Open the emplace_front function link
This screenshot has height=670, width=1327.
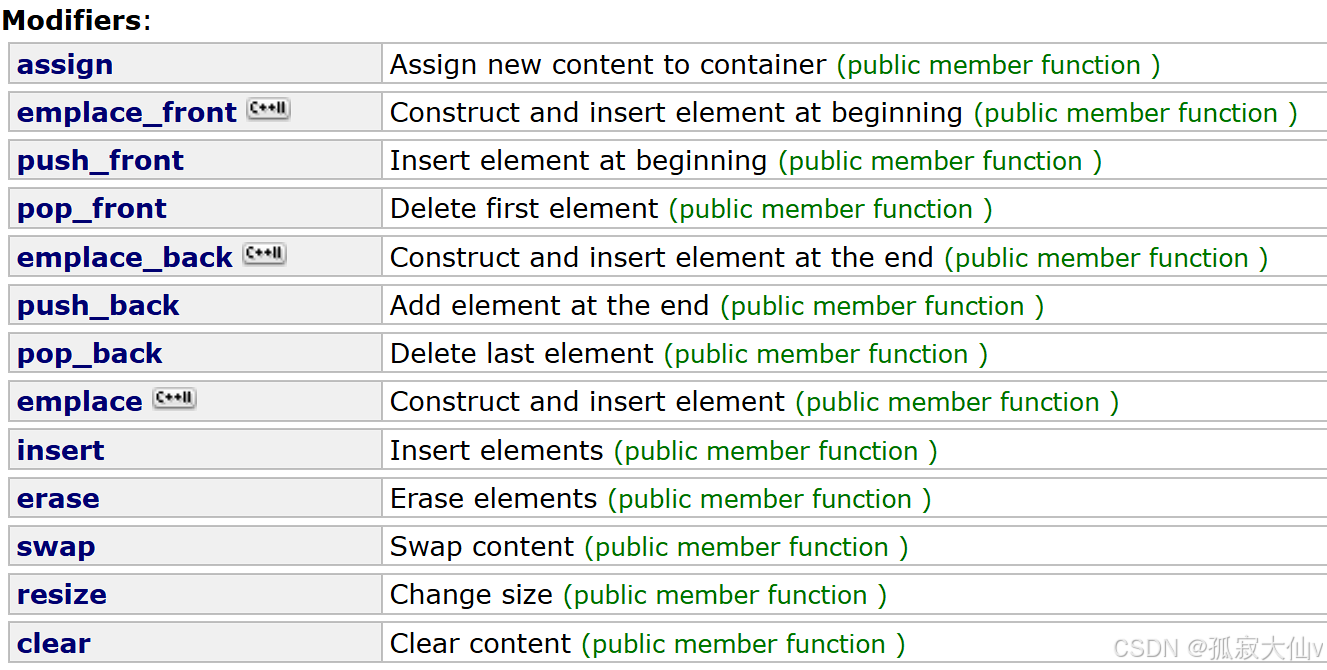[x=127, y=113]
